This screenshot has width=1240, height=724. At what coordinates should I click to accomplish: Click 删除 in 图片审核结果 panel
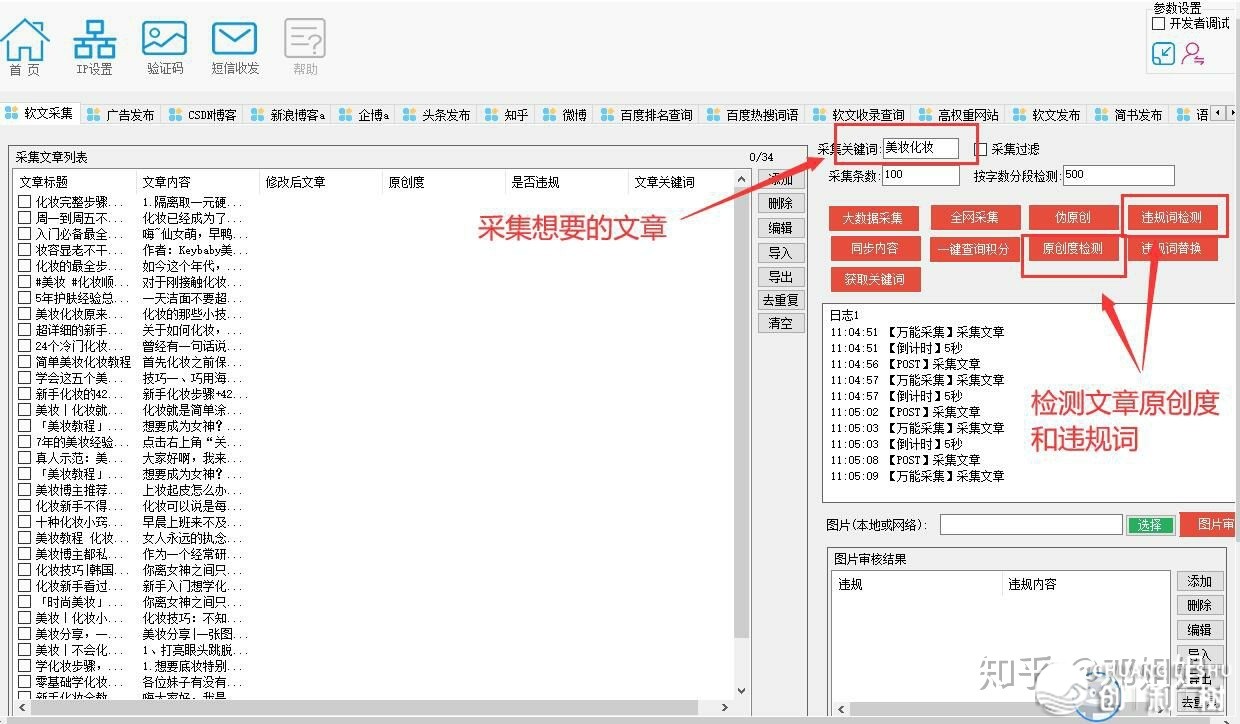pyautogui.click(x=1199, y=605)
